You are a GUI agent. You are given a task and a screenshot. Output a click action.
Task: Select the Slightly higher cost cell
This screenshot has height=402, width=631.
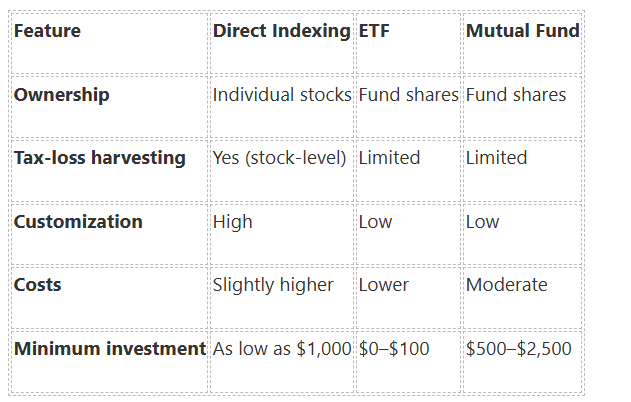click(x=273, y=285)
